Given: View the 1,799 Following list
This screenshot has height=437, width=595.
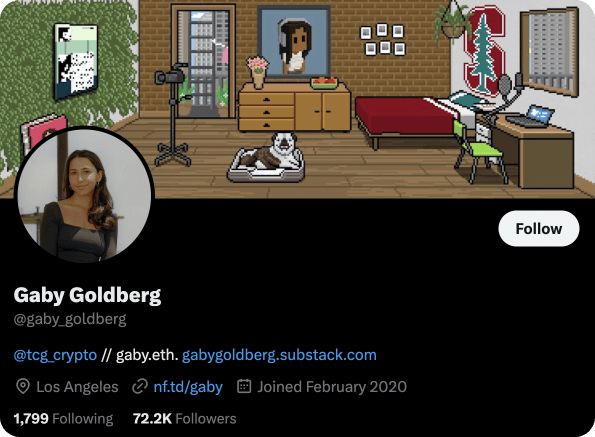Looking at the screenshot, I should click(x=63, y=419).
